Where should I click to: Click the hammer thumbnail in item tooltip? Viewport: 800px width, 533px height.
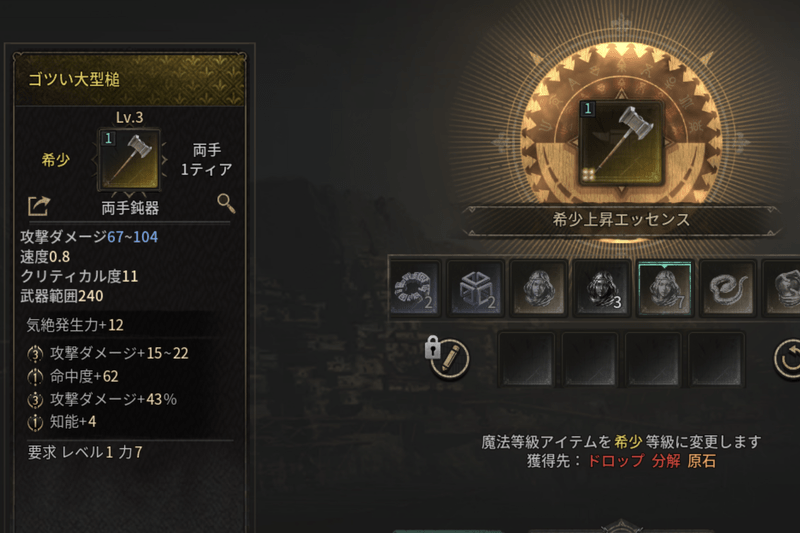point(130,159)
